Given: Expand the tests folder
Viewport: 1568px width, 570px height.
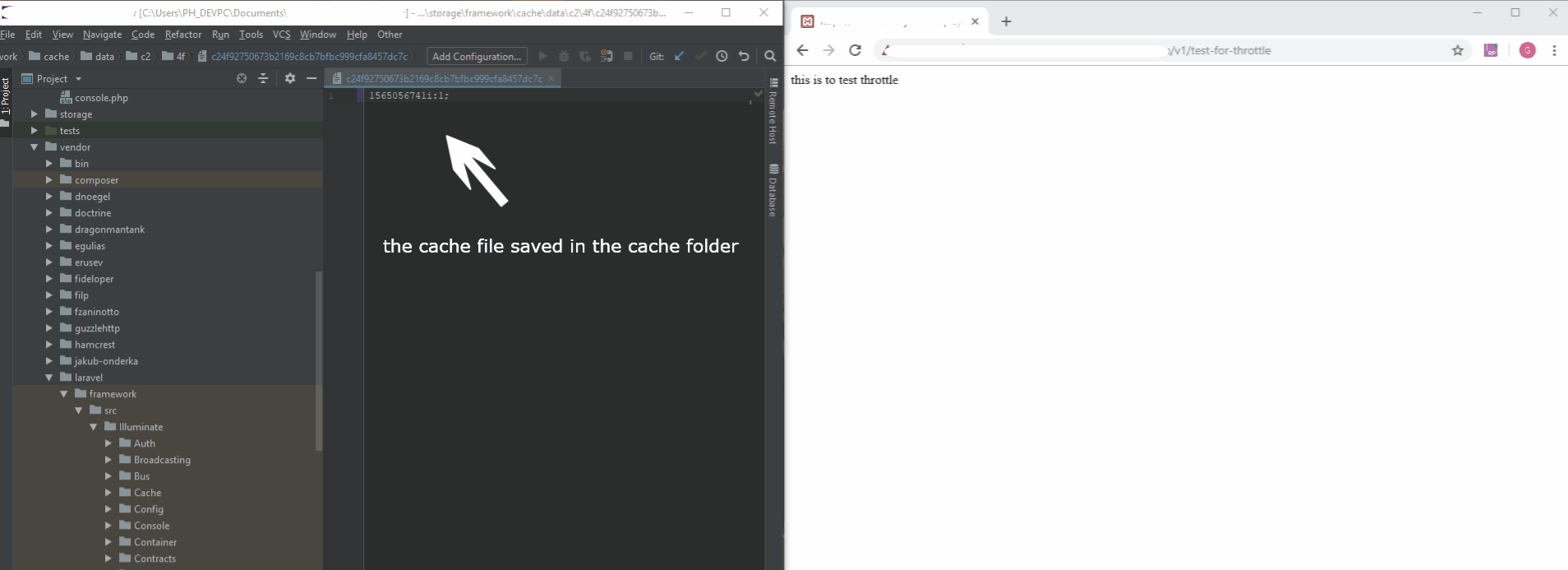Looking at the screenshot, I should point(35,131).
